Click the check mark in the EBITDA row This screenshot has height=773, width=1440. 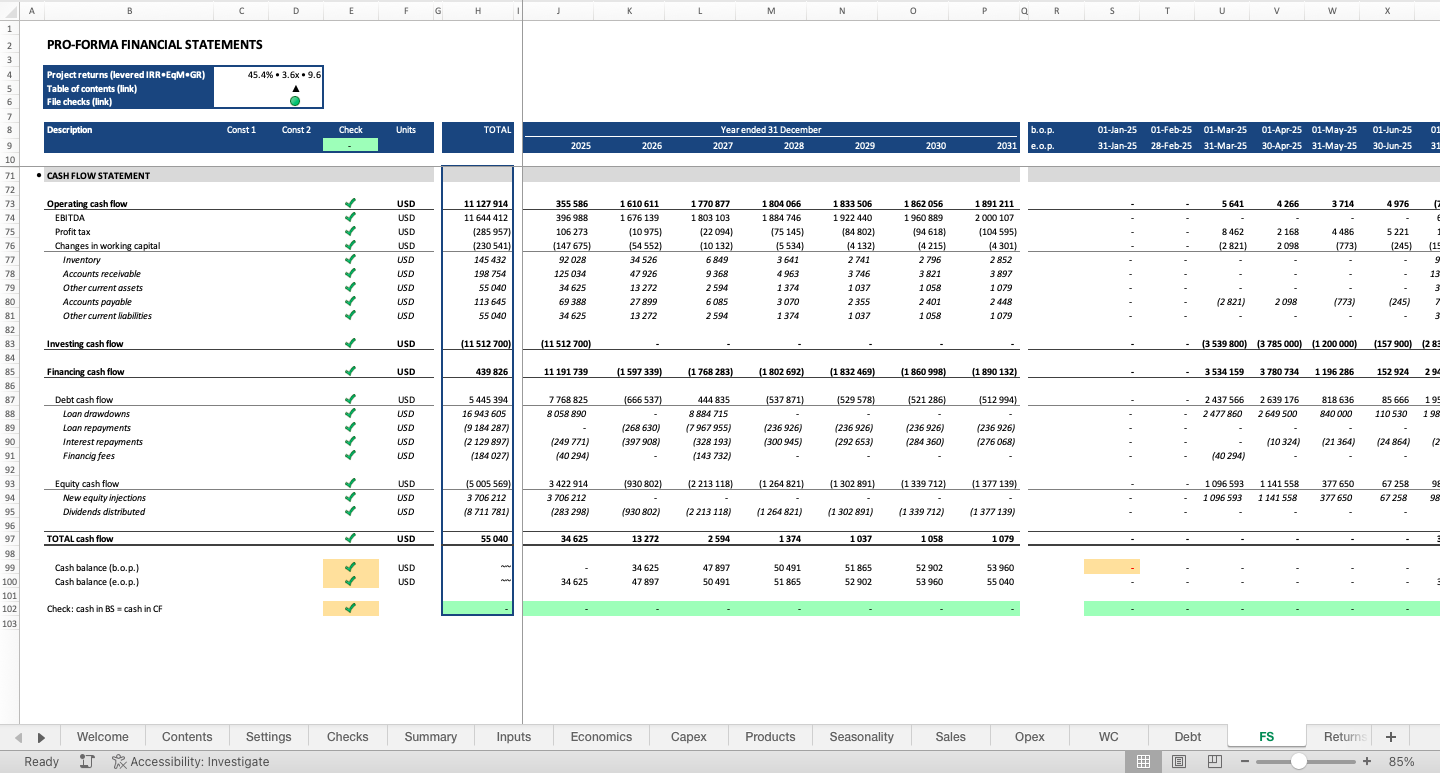tap(350, 217)
